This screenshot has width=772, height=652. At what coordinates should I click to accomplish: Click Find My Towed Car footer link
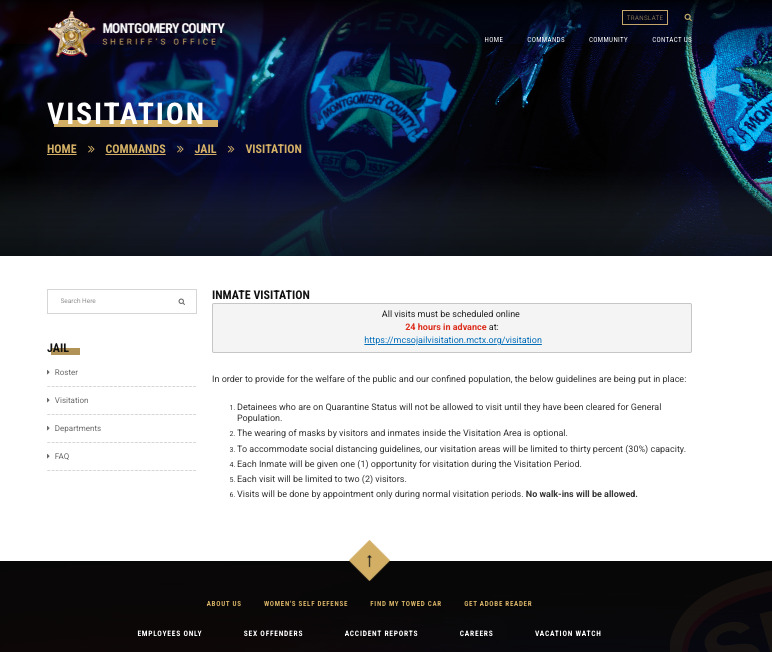point(405,604)
